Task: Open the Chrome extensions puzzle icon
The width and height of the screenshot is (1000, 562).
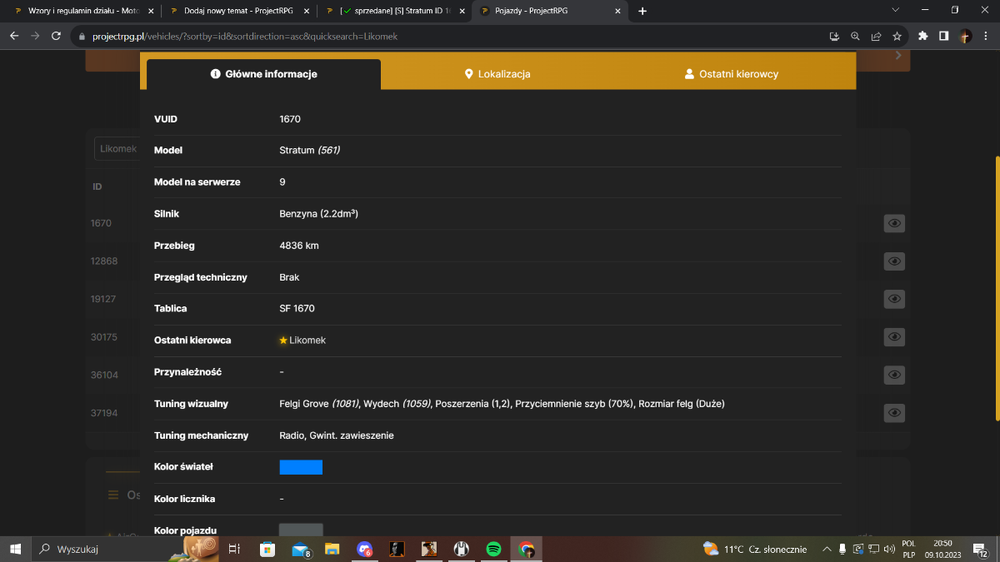Action: (923, 36)
